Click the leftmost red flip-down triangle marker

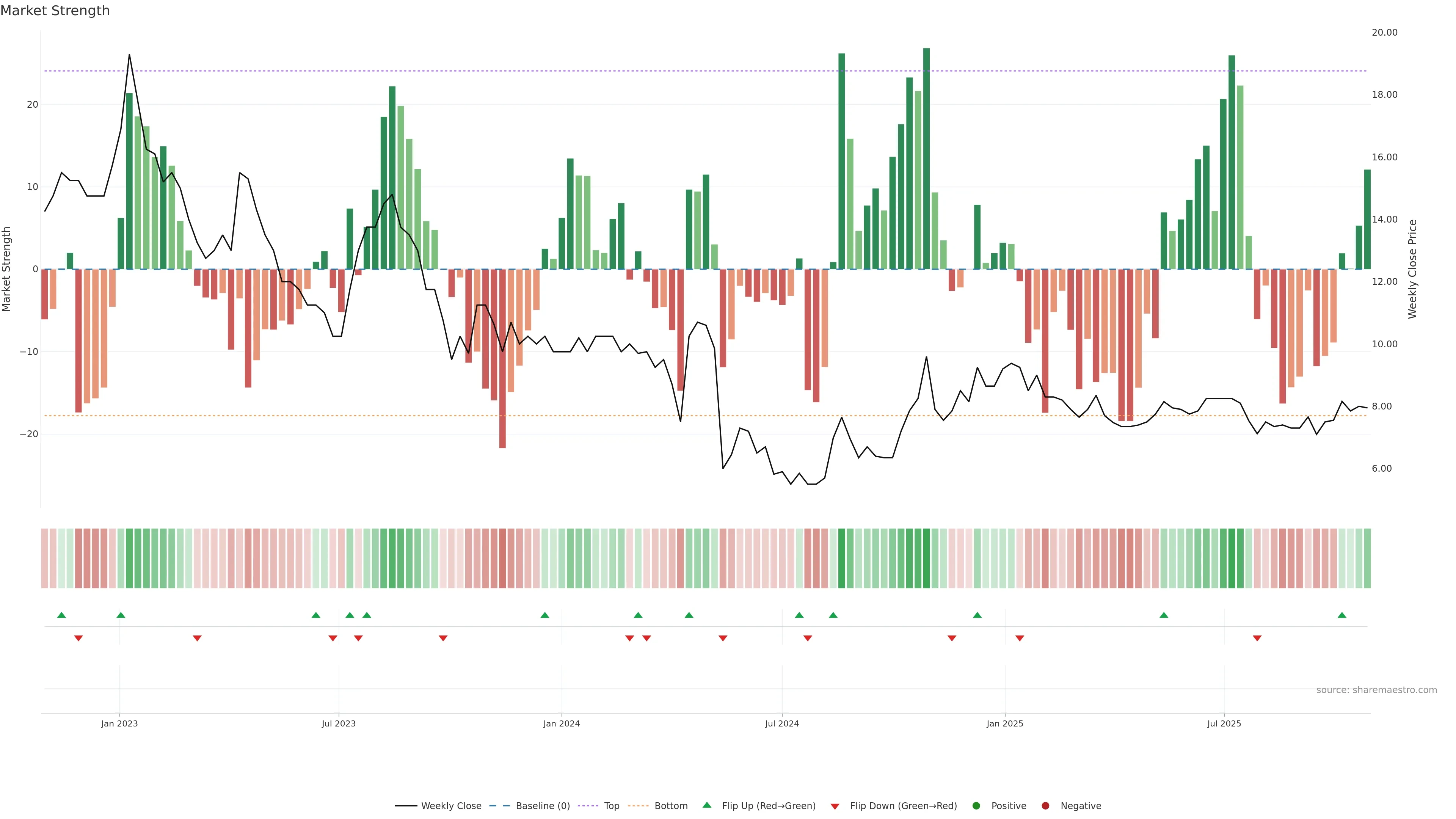[x=78, y=638]
